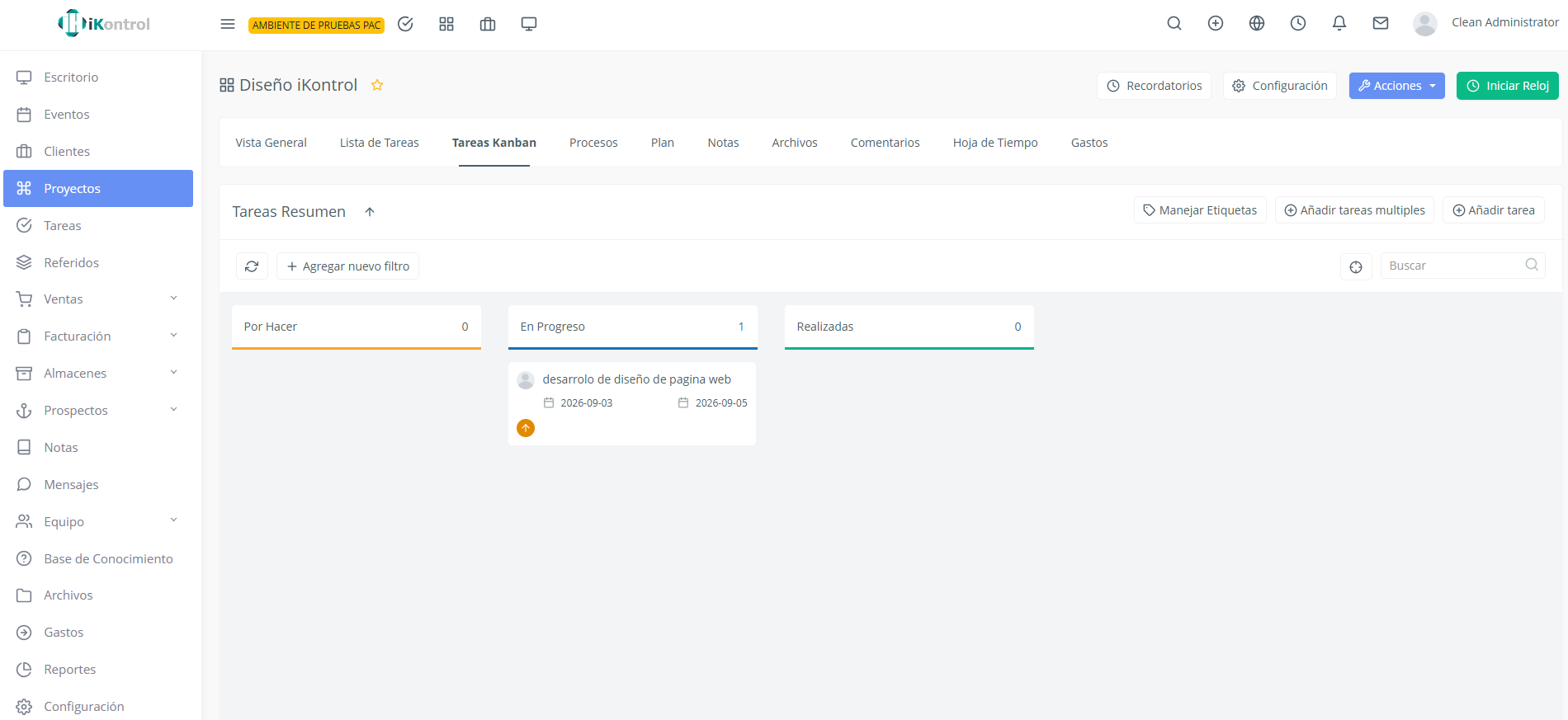
Task: Open the Clean Administrator user profile
Action: pyautogui.click(x=1485, y=23)
